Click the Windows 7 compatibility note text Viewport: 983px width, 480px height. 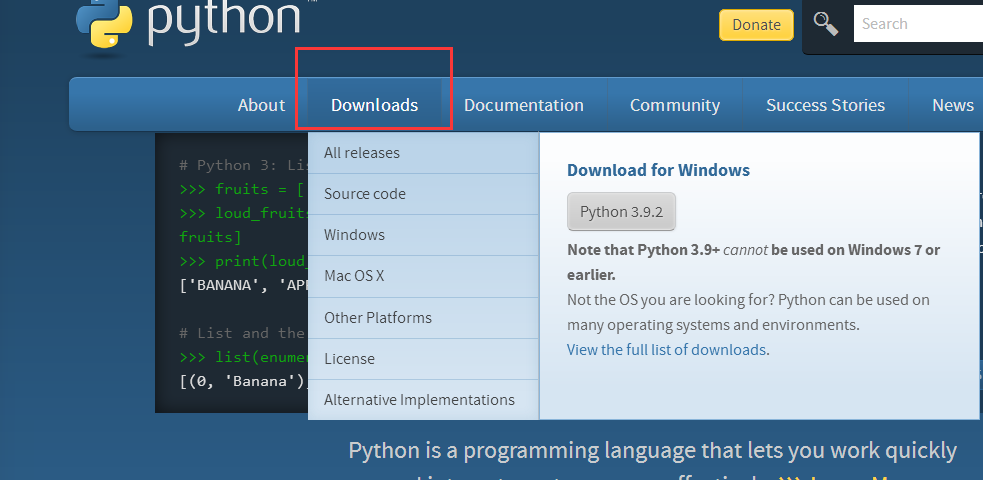coord(754,263)
